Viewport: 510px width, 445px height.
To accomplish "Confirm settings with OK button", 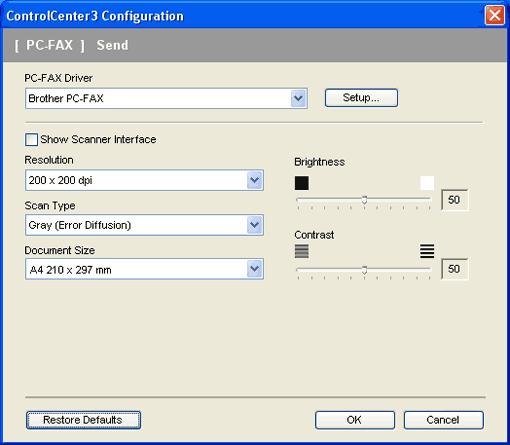I will coord(355,420).
